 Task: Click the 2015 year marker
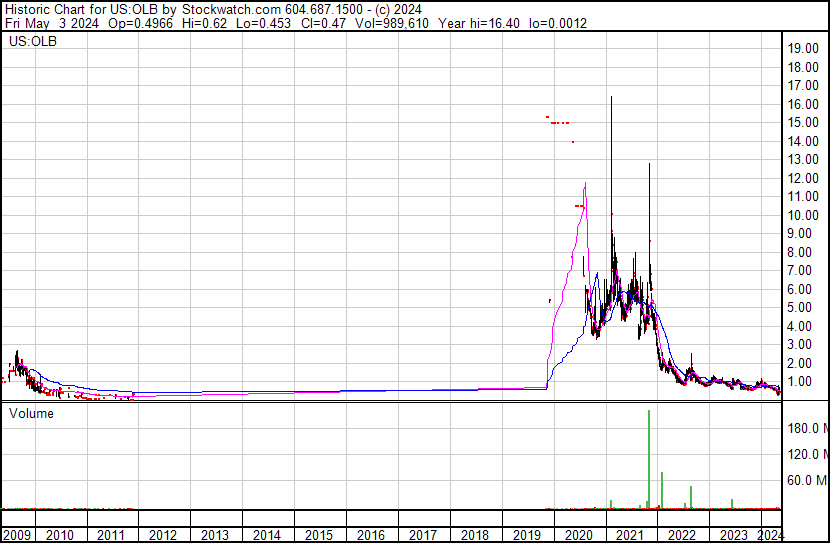(318, 535)
